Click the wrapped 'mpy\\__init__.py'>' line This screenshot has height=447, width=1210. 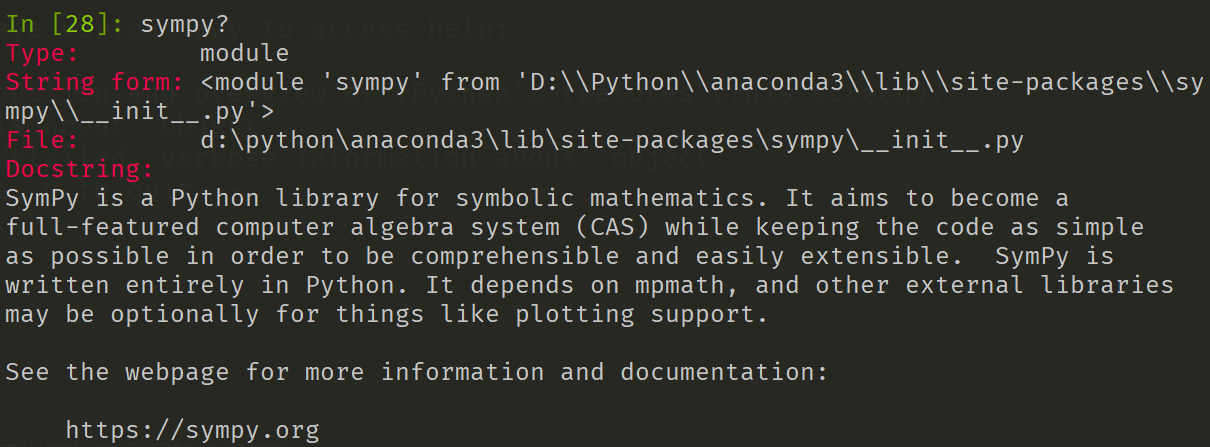139,111
